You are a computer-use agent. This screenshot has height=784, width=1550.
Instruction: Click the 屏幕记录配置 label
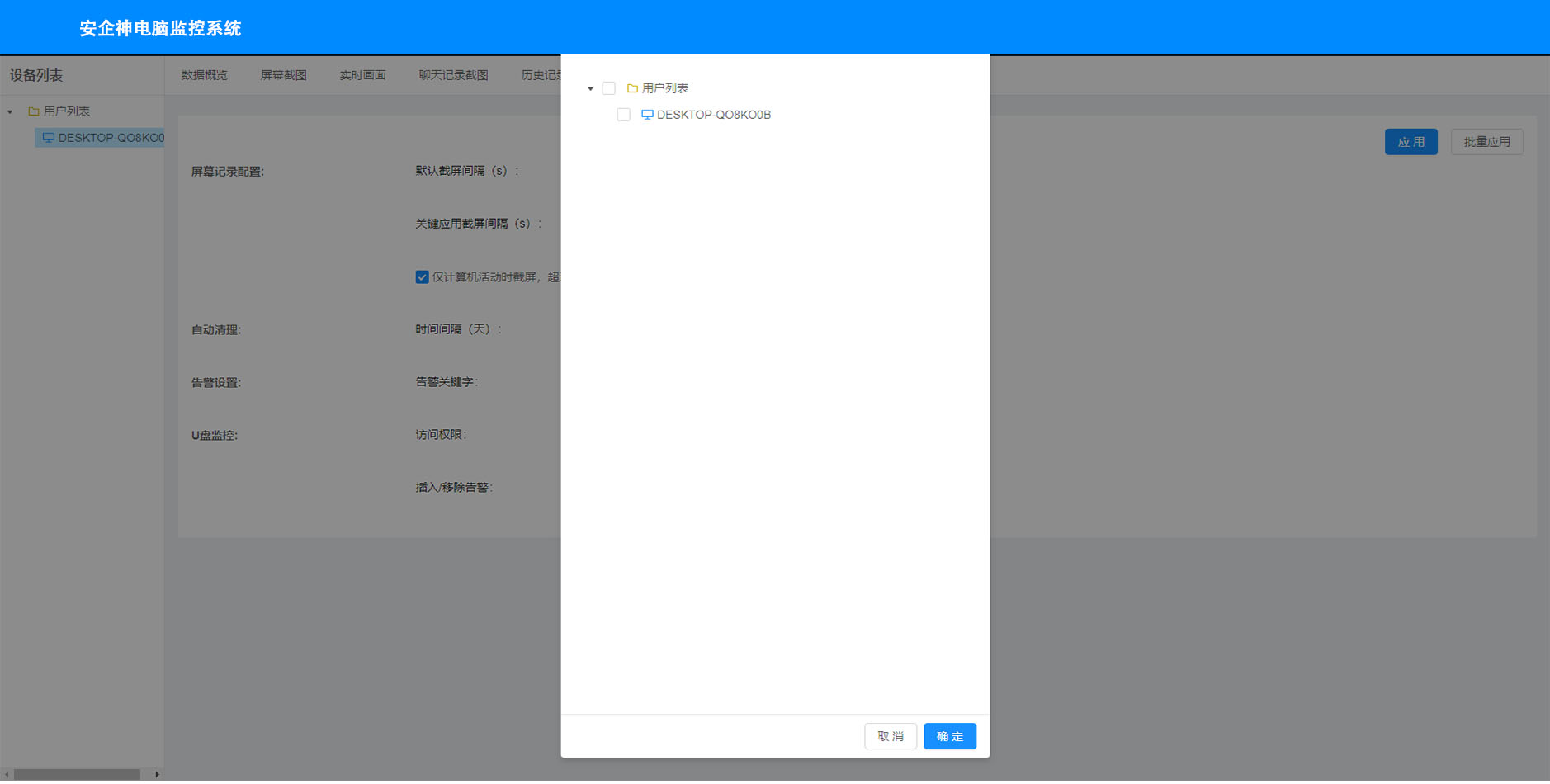pos(228,172)
